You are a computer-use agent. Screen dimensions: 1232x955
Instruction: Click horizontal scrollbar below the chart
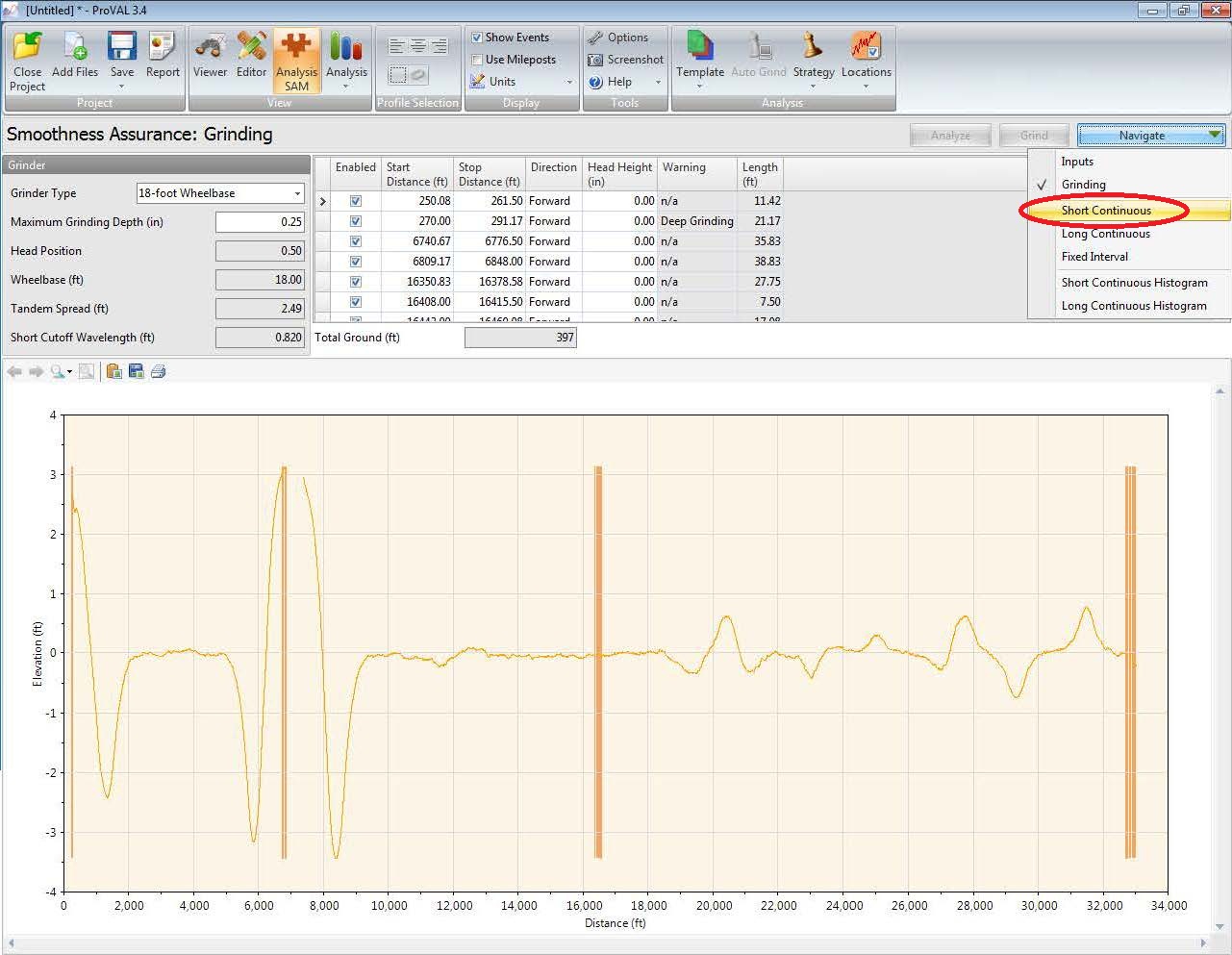click(606, 943)
